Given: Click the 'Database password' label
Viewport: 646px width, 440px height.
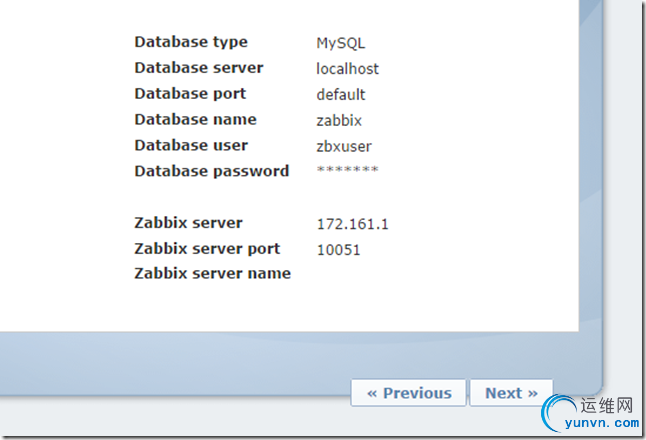Looking at the screenshot, I should point(212,171).
